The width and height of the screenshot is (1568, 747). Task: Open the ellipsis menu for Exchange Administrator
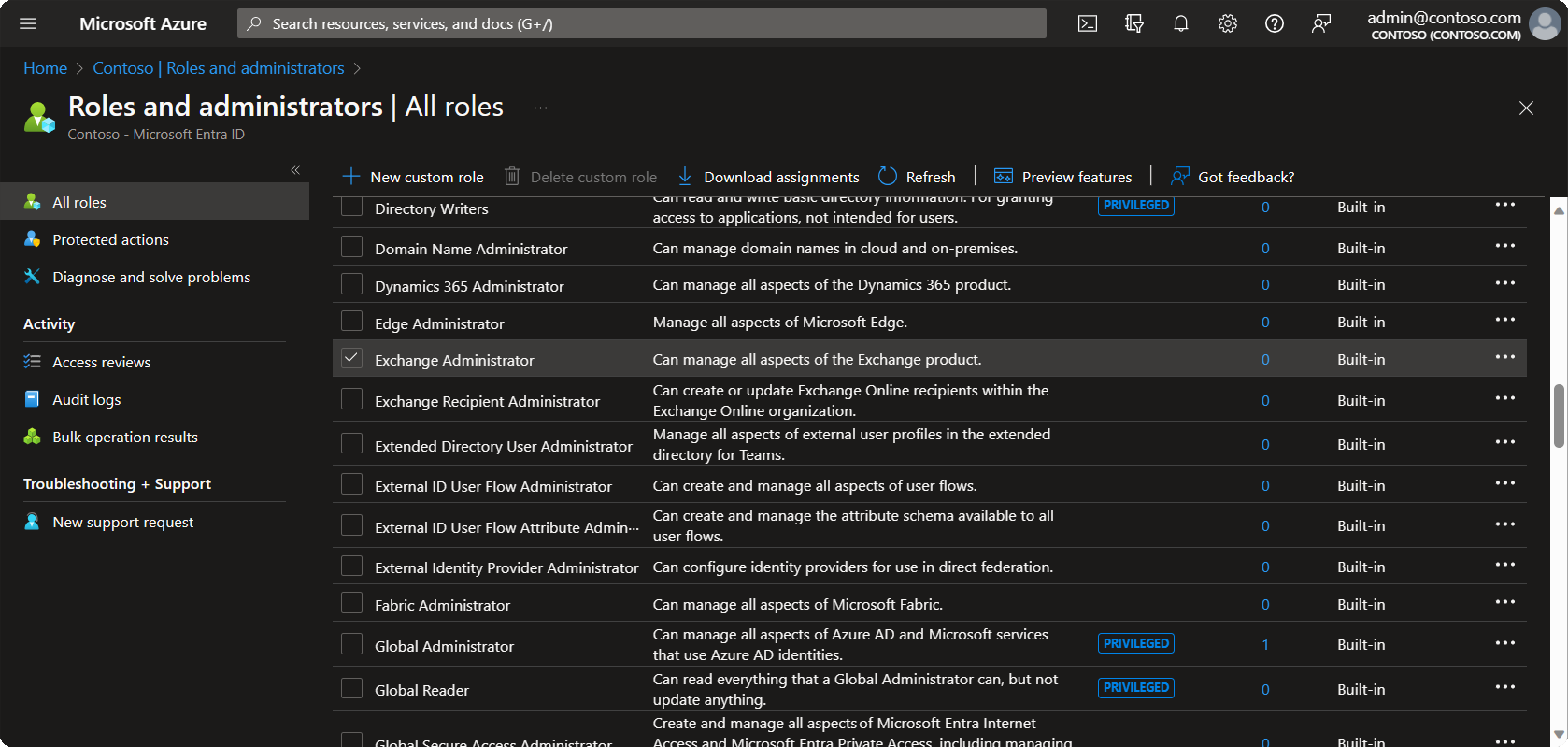tap(1504, 357)
